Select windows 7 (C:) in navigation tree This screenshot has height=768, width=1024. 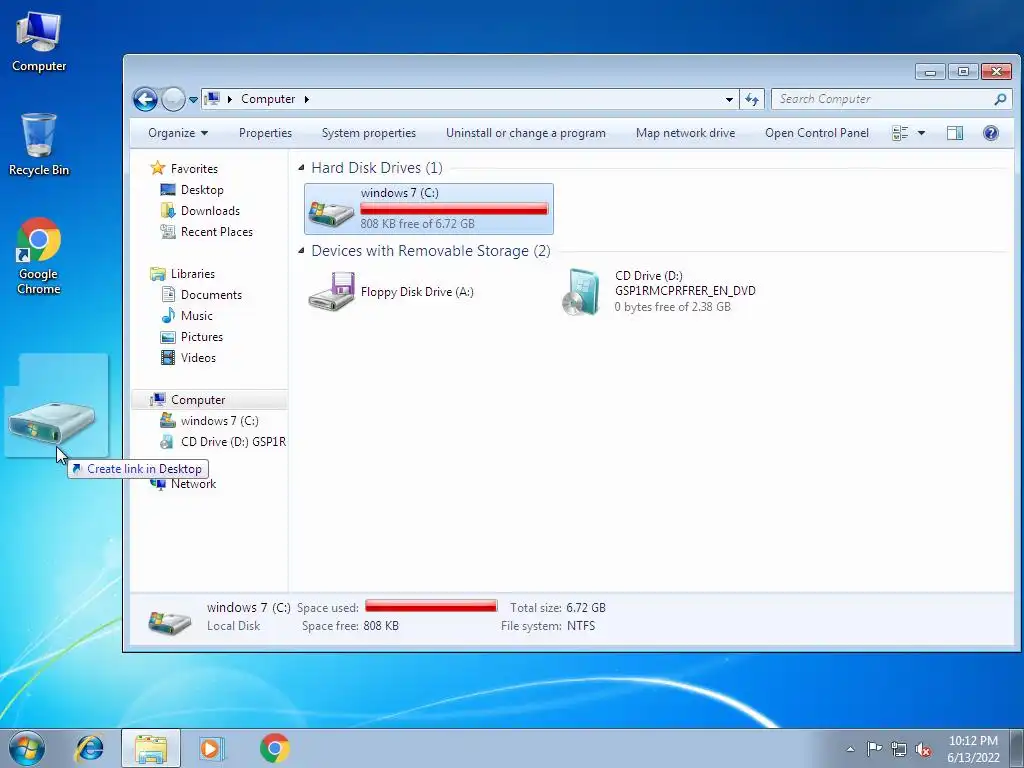click(x=210, y=421)
